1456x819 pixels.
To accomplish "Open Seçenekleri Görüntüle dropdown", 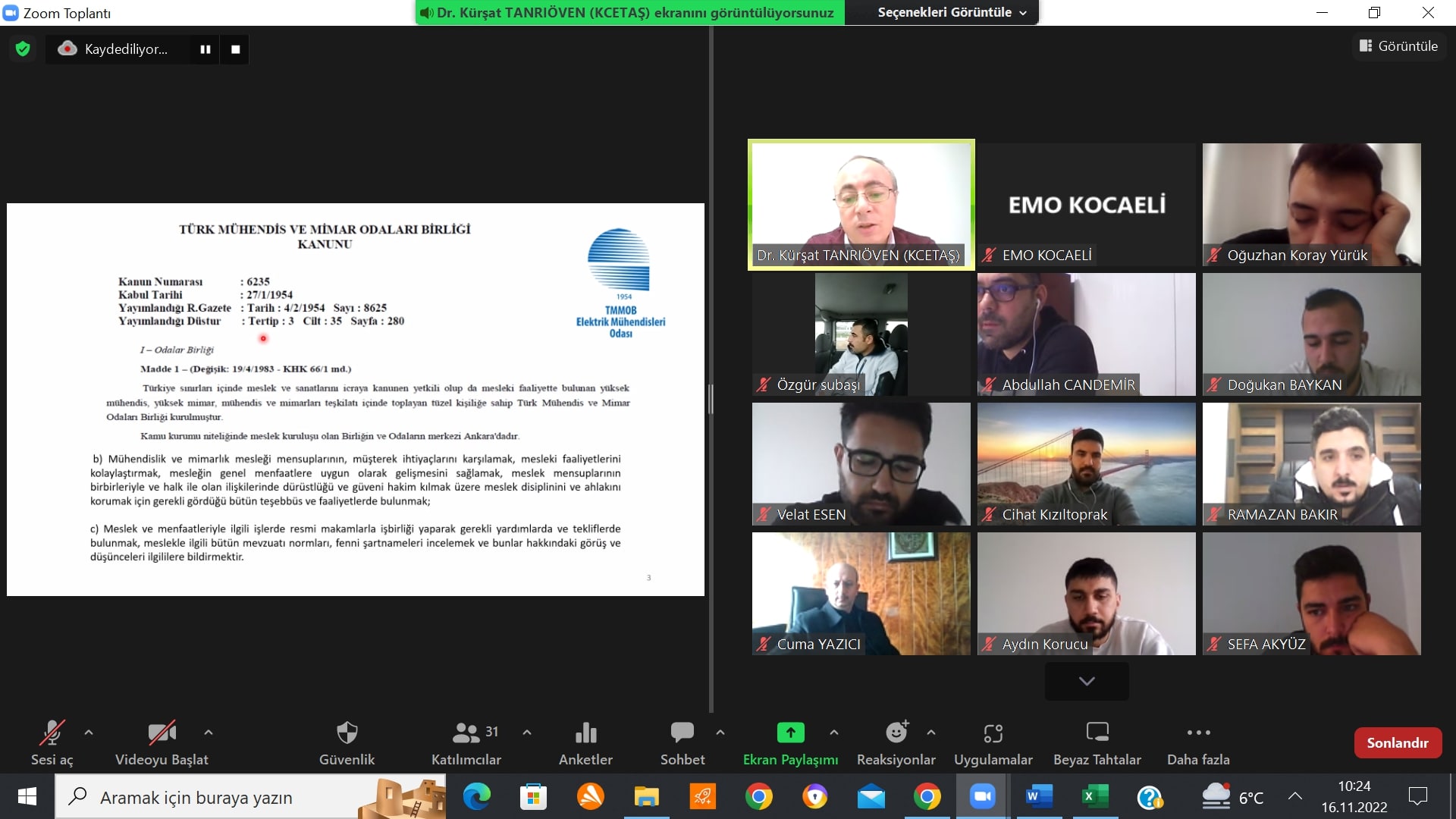I will (951, 12).
